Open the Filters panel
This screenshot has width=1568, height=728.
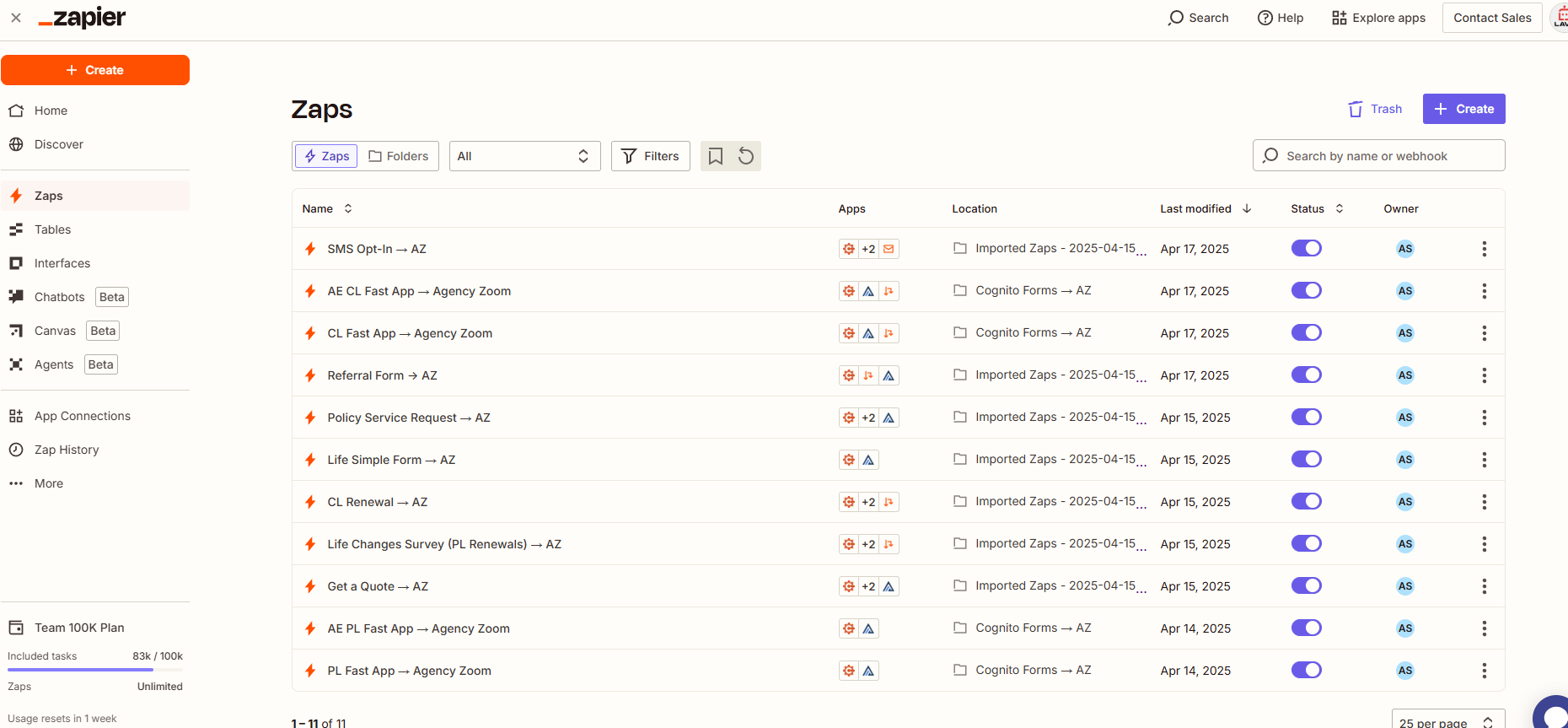pos(650,156)
